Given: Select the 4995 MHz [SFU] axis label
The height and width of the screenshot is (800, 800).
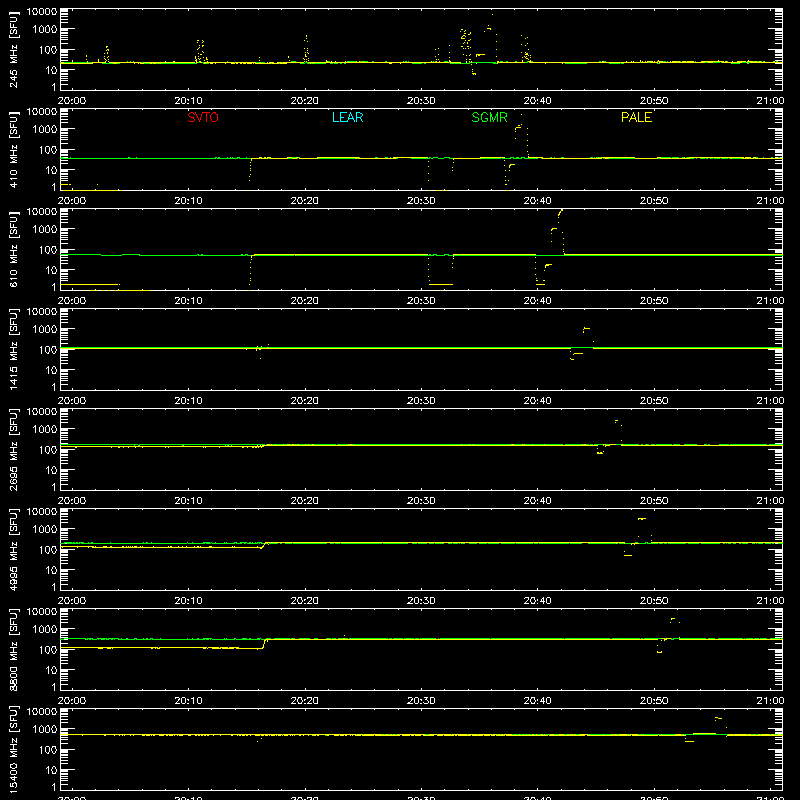Looking at the screenshot, I should [14, 550].
